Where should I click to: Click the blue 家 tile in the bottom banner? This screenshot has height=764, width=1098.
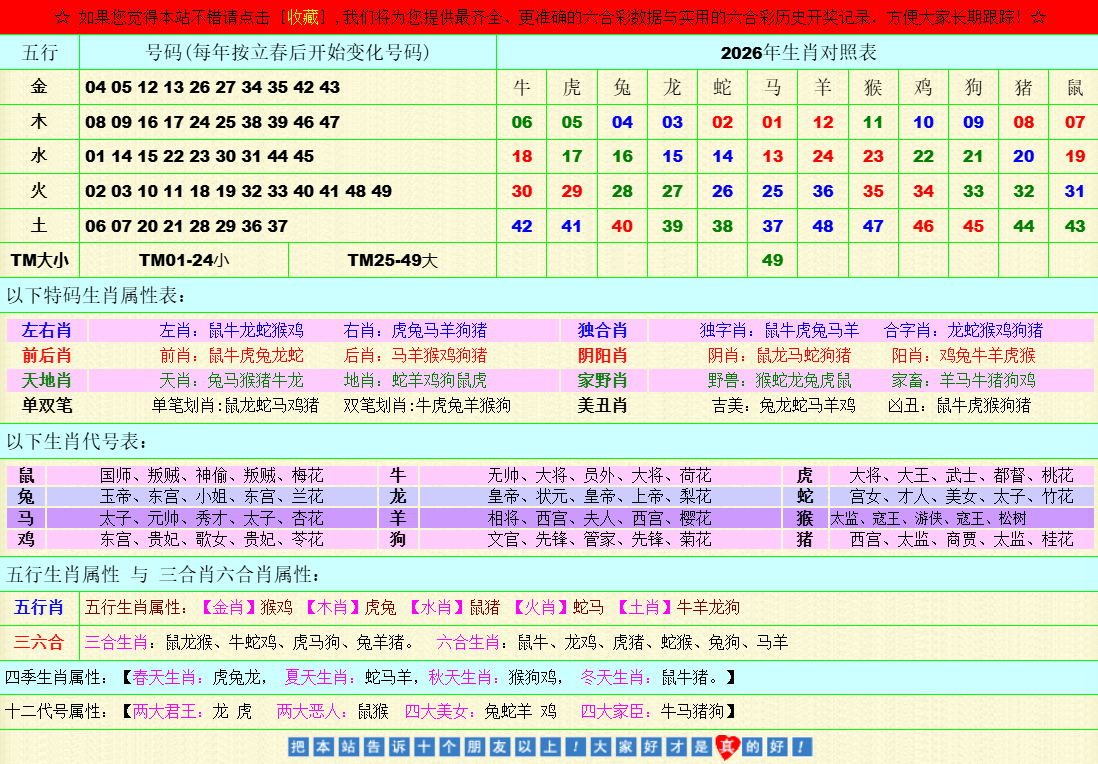click(x=625, y=747)
